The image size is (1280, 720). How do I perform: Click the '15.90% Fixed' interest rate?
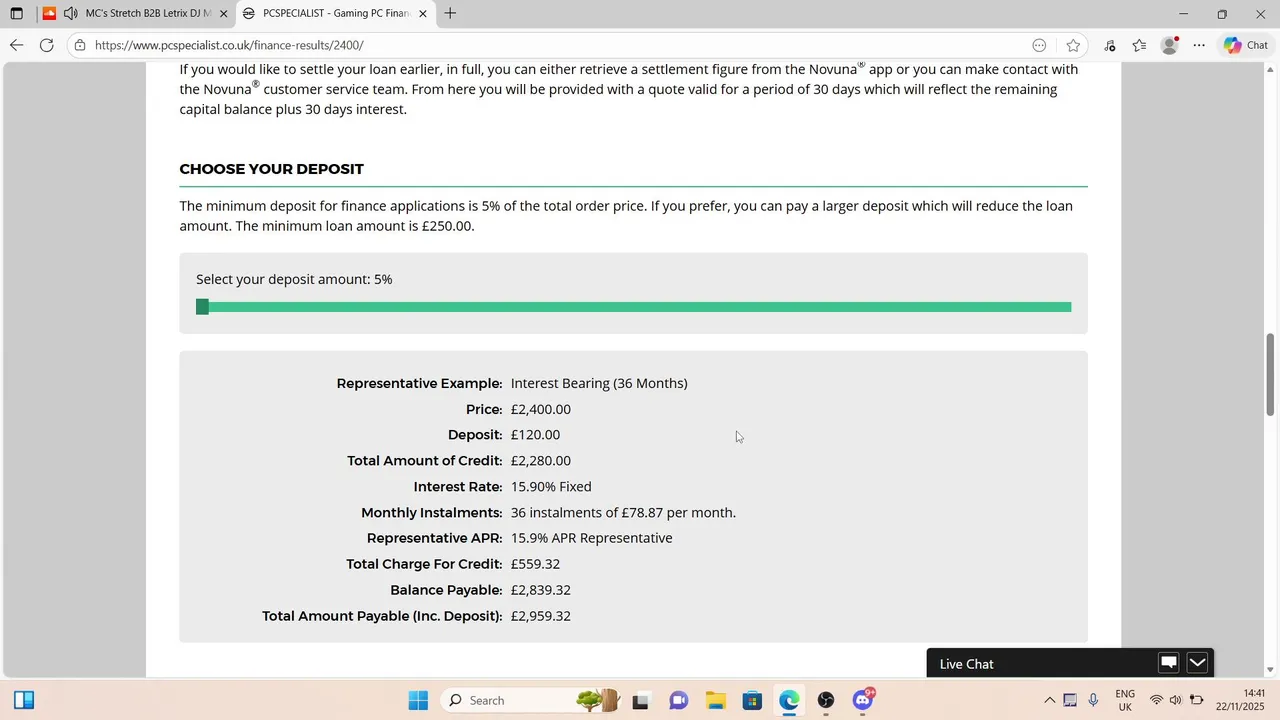[x=551, y=487]
